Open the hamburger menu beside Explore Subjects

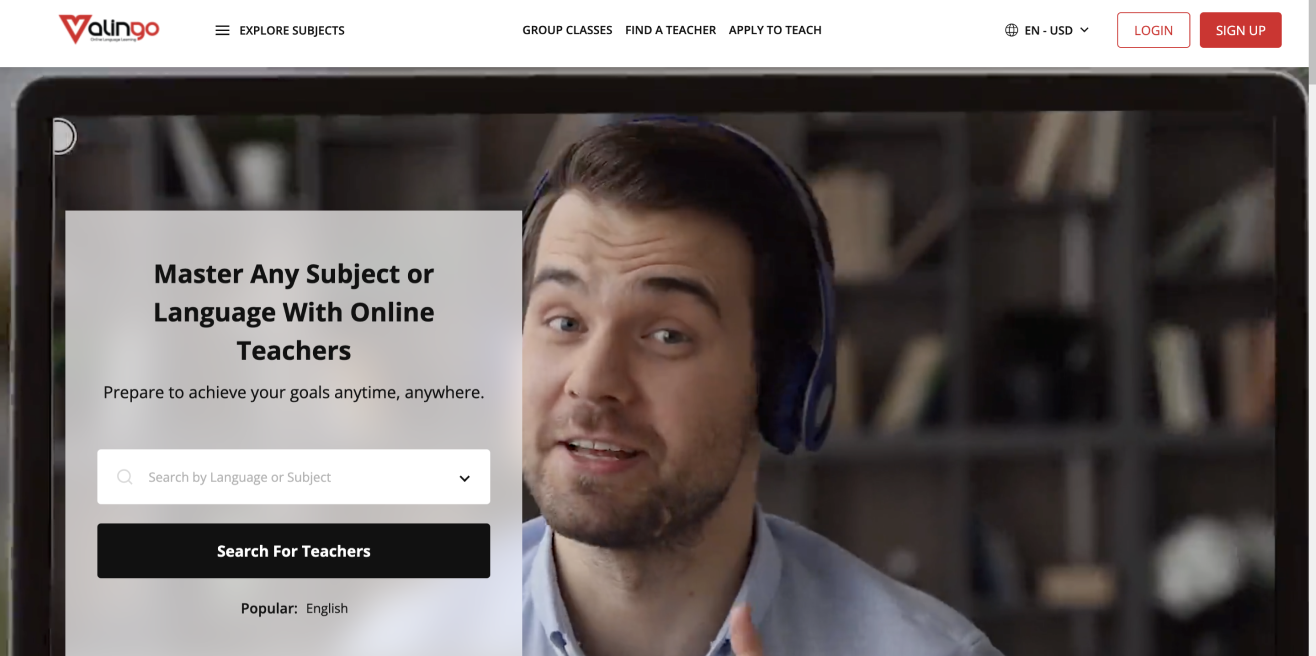pos(221,30)
